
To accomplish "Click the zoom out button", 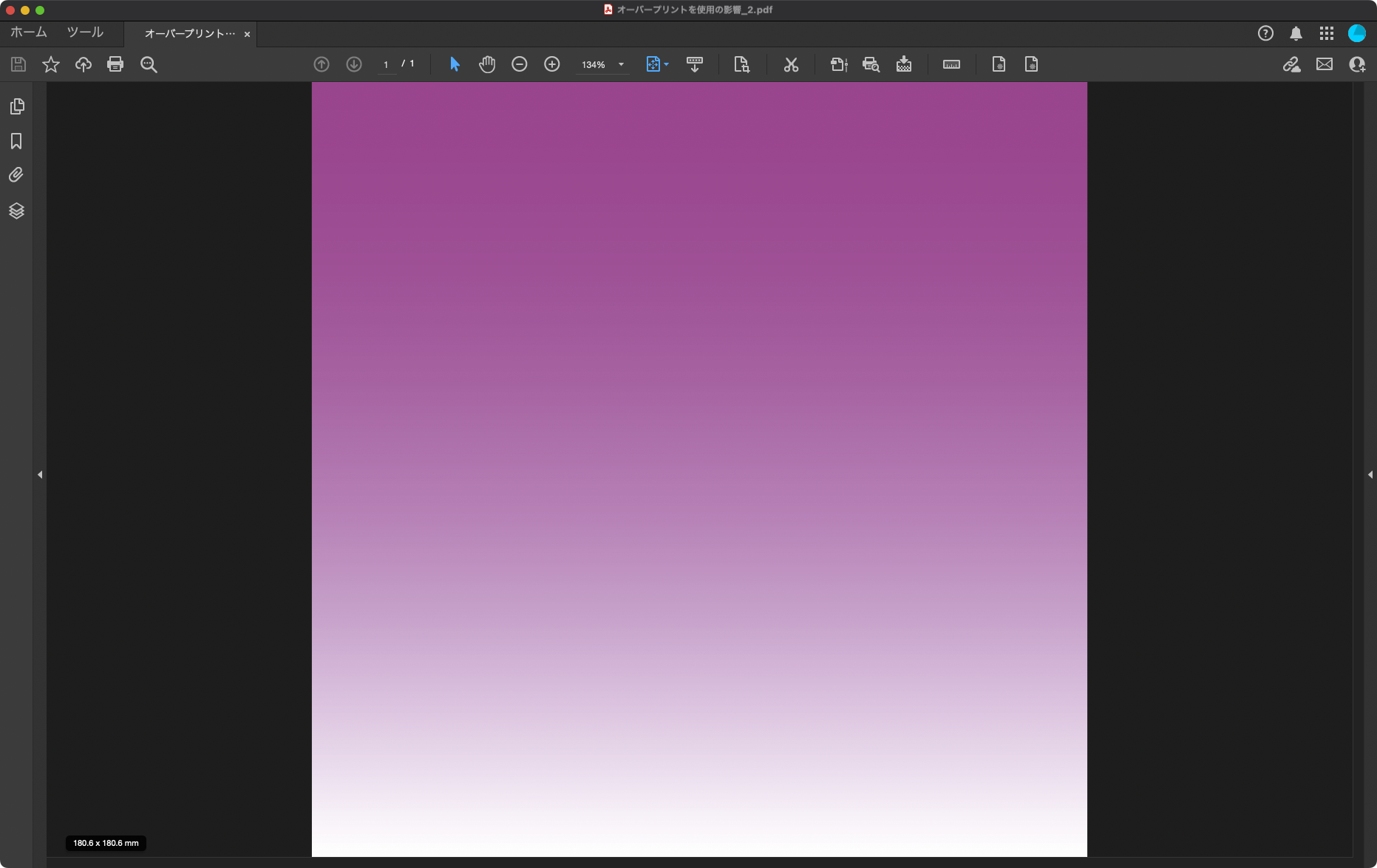I will [x=520, y=64].
